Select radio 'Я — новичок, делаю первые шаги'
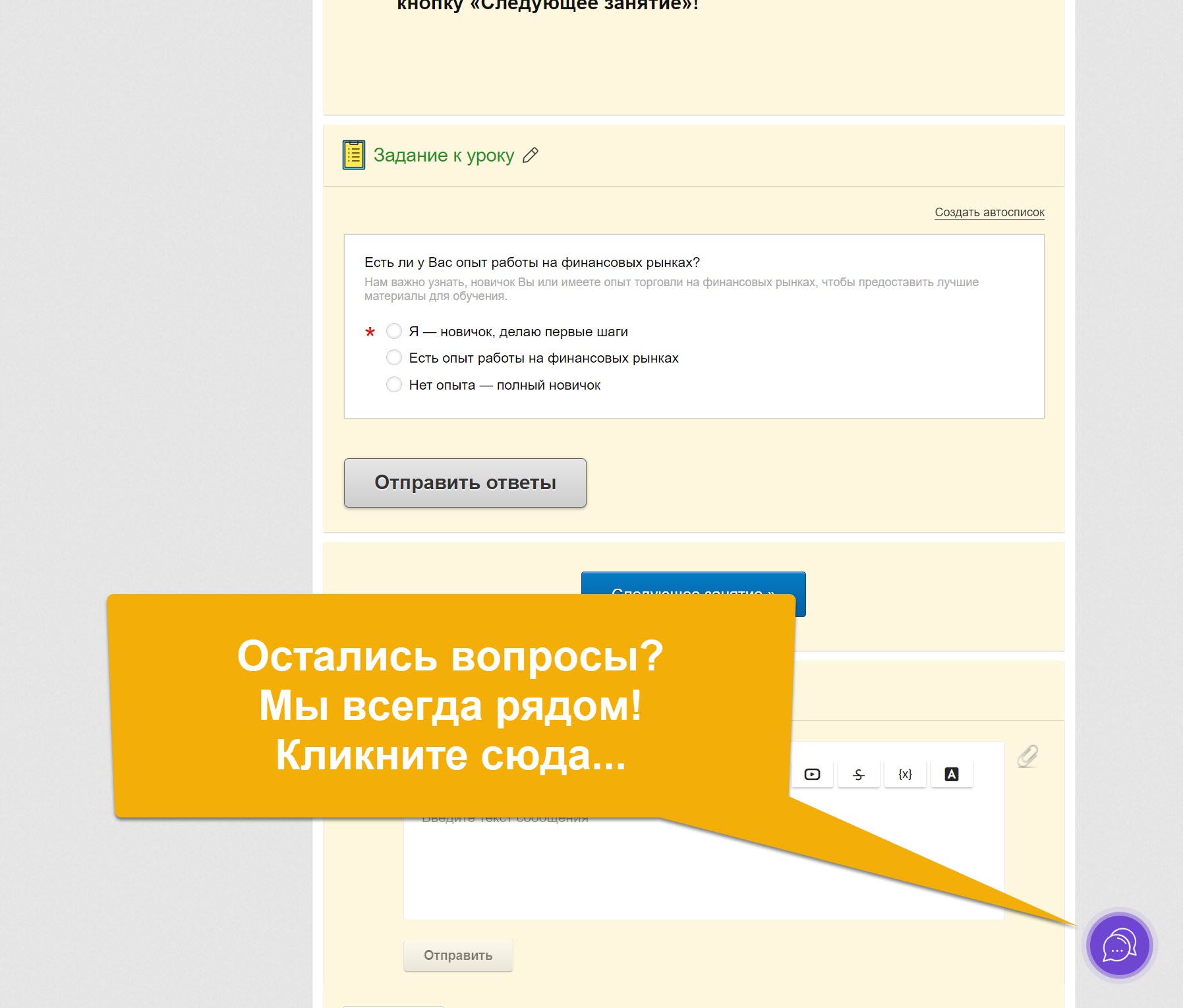The width and height of the screenshot is (1183, 1008). 394,331
